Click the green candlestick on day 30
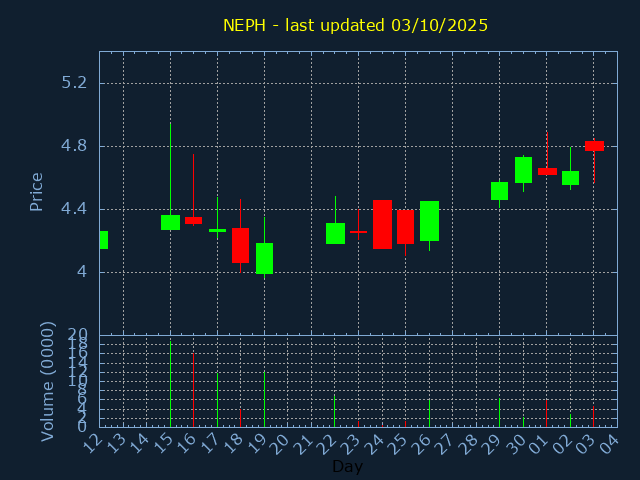 point(523,170)
